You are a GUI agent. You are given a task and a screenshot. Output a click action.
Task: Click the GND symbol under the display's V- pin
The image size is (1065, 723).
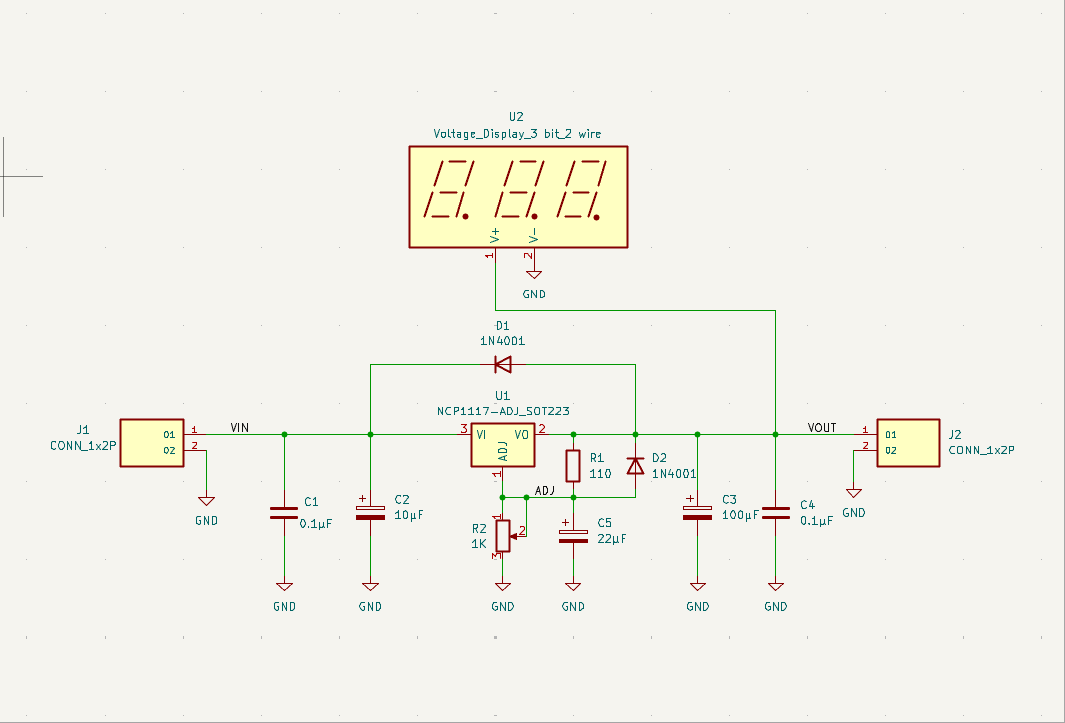point(534,276)
